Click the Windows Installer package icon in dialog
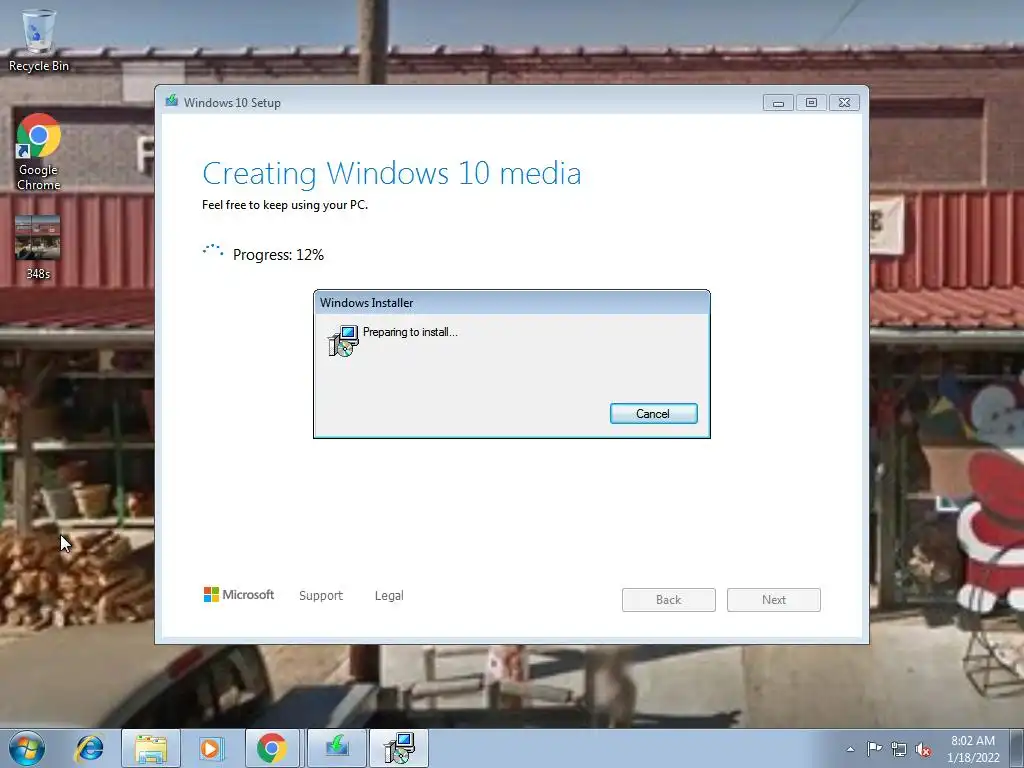 [x=343, y=340]
